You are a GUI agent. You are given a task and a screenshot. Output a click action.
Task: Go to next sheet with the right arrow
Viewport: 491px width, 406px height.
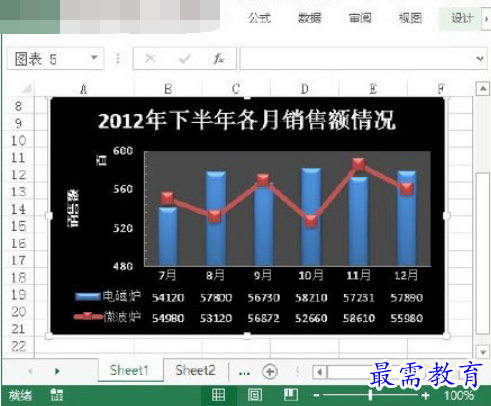(57, 371)
